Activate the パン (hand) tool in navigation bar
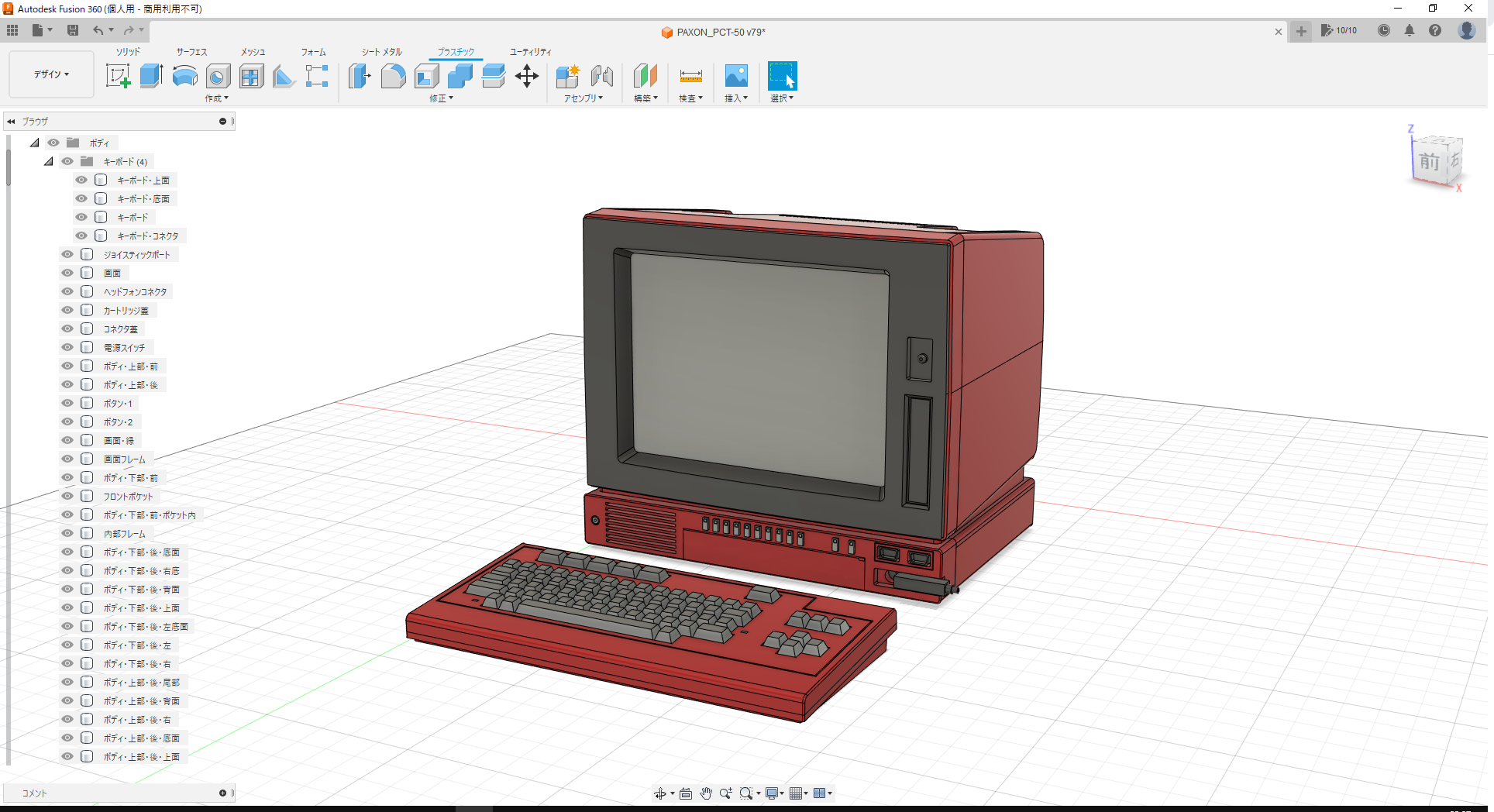The height and width of the screenshot is (812, 1494). point(706,793)
